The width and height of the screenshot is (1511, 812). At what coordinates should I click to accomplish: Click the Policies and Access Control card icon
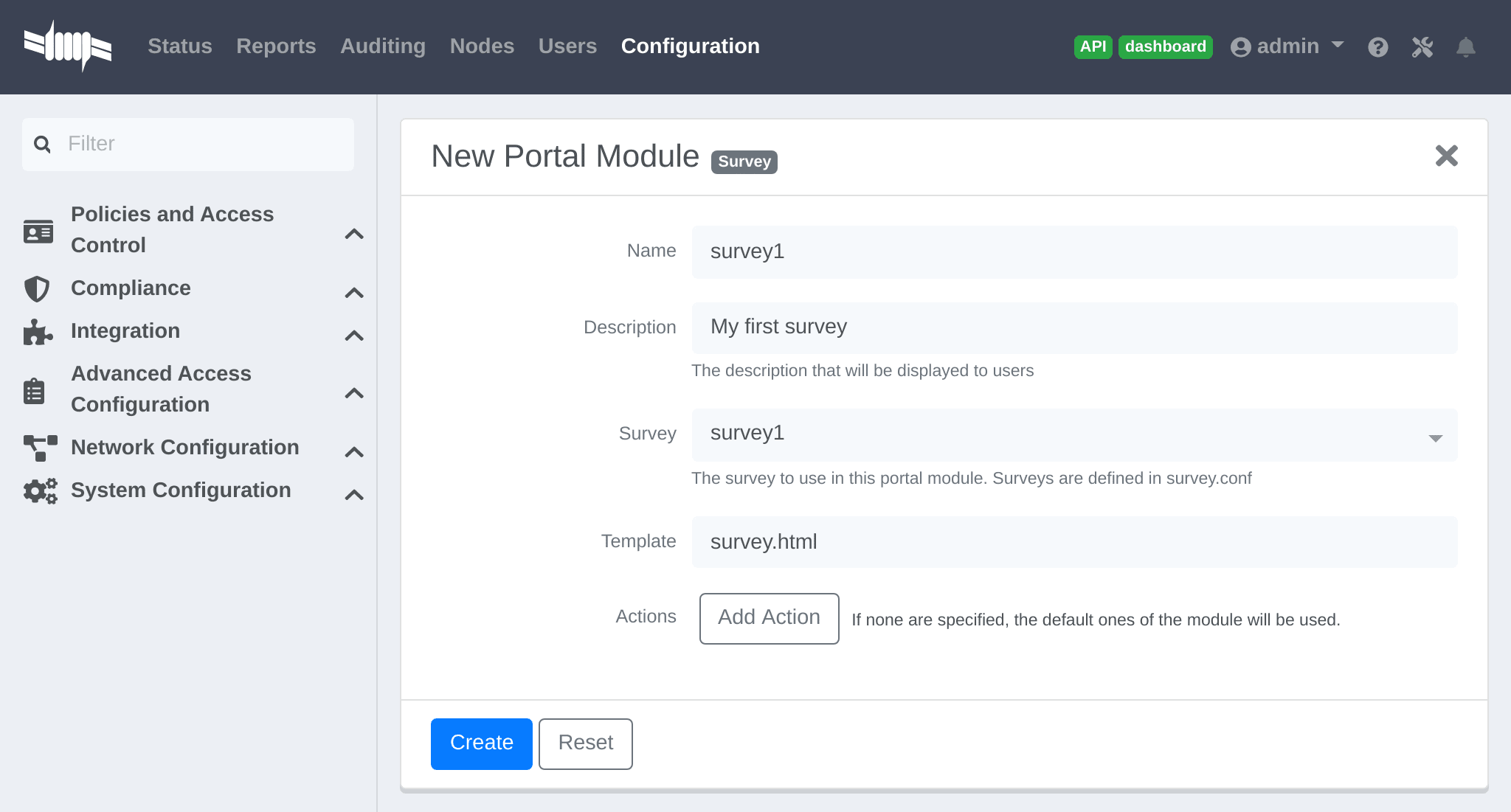click(38, 230)
